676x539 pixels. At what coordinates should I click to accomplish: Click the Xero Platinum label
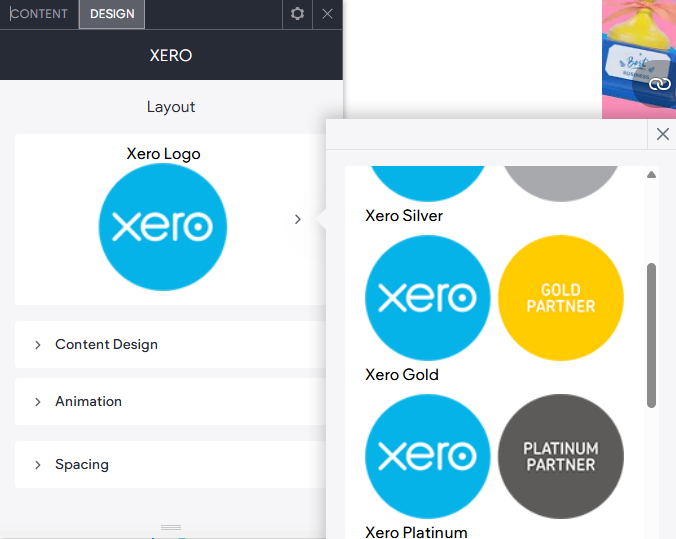tap(416, 532)
